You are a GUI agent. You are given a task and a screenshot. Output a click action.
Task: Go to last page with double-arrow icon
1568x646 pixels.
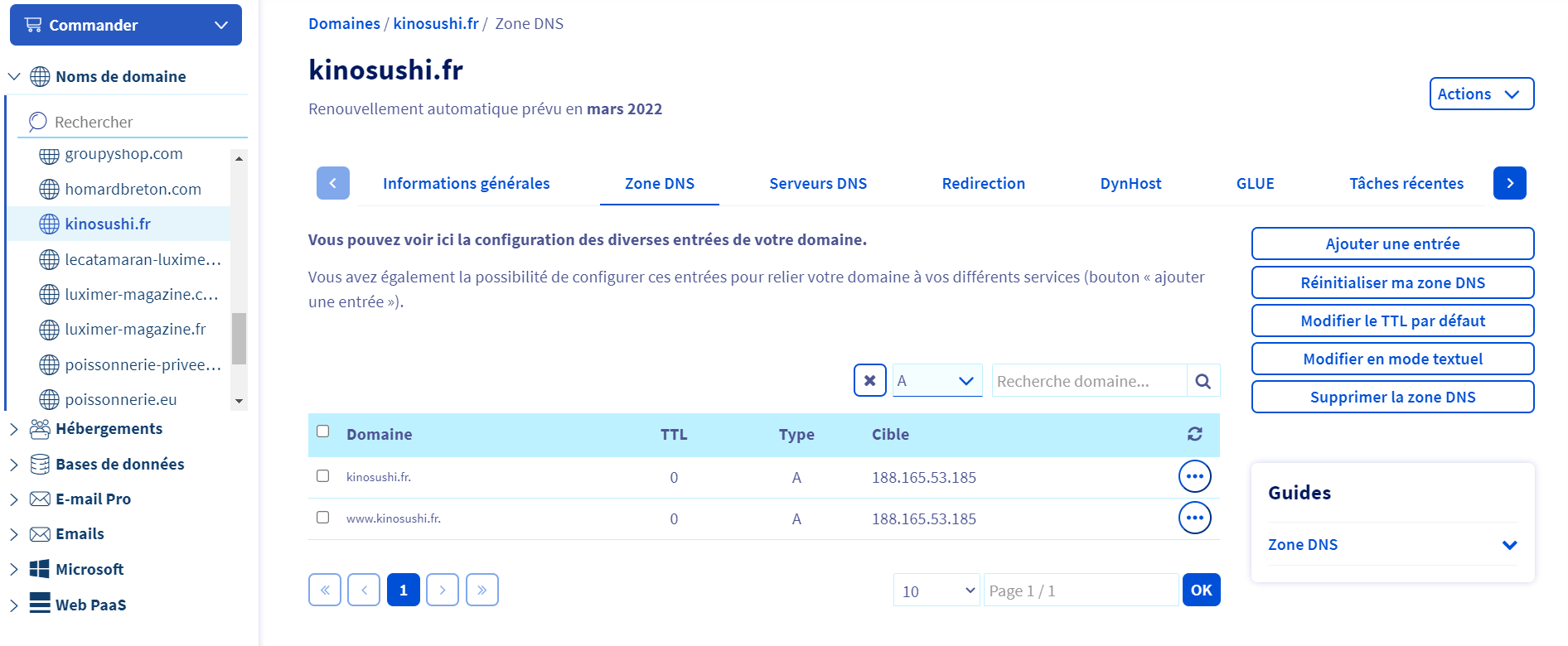[x=482, y=591]
